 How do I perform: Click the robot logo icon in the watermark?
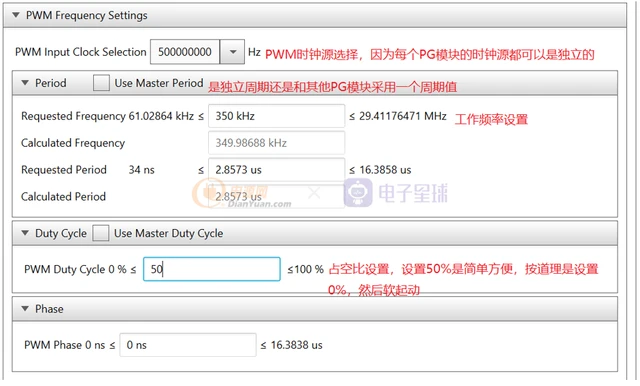tap(358, 192)
